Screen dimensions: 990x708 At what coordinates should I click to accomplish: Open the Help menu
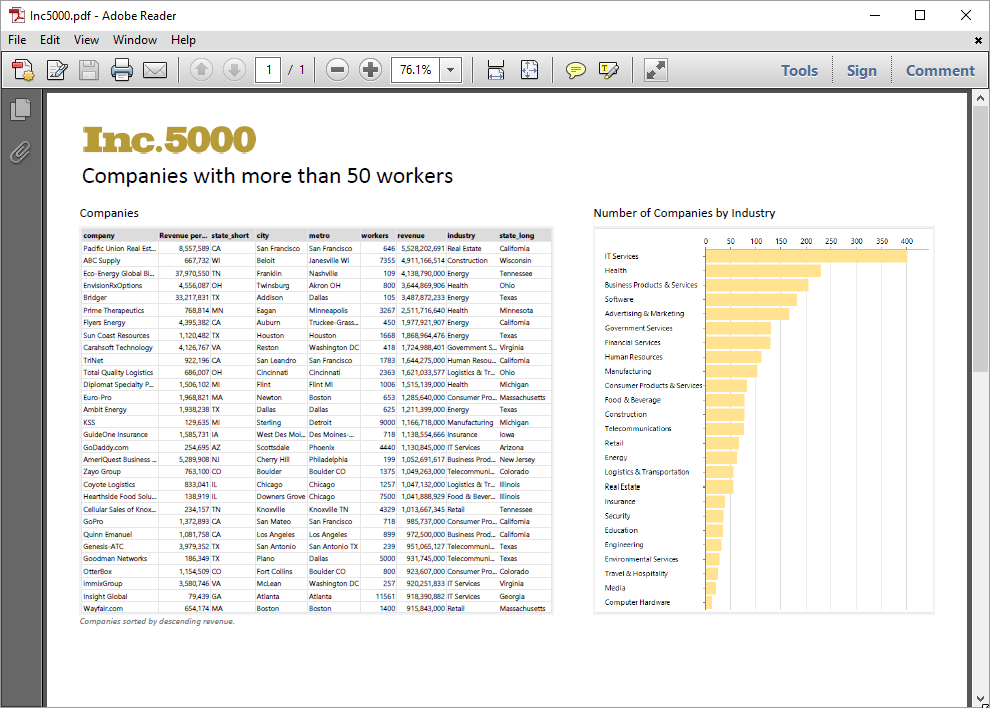[183, 40]
